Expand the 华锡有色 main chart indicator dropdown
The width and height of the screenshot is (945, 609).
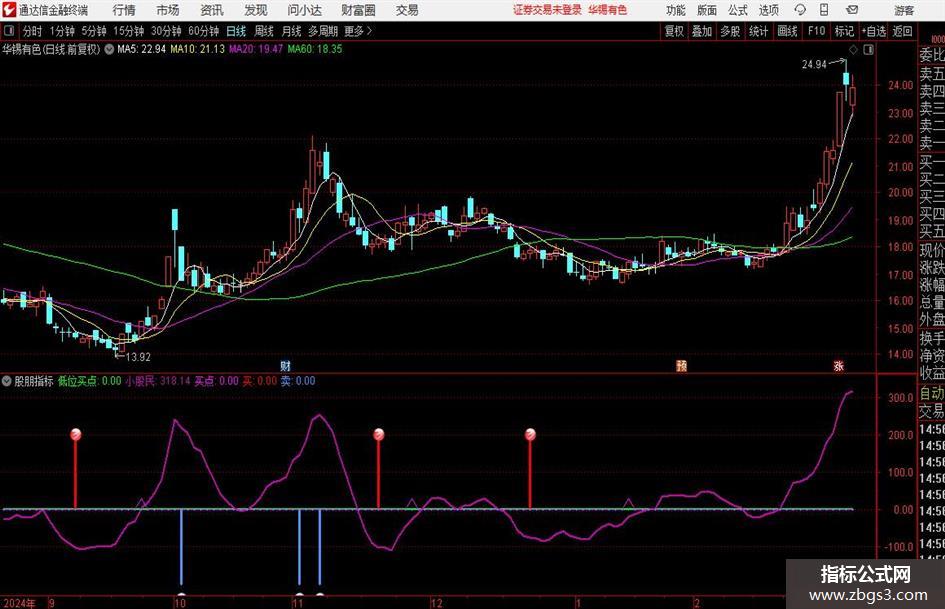click(109, 49)
